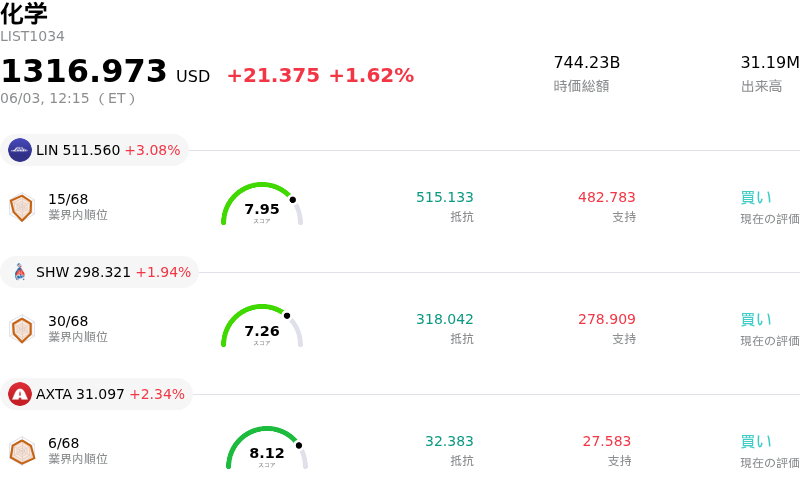
Task: Open the SHW radar hexagon rank icon
Action: pos(22,329)
